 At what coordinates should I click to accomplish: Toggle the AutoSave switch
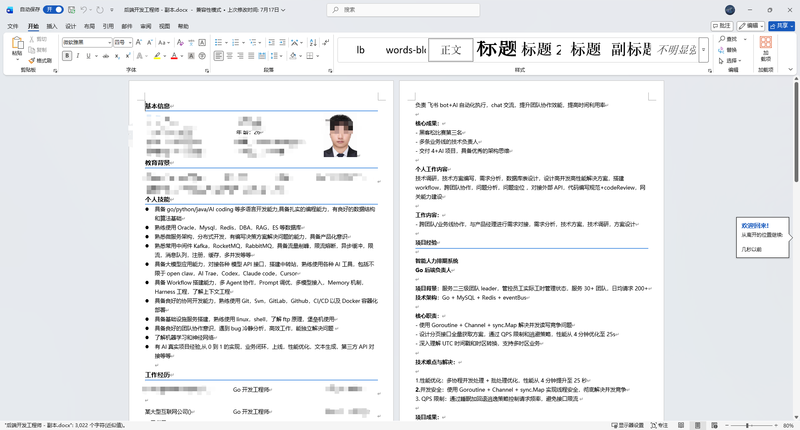(x=53, y=10)
